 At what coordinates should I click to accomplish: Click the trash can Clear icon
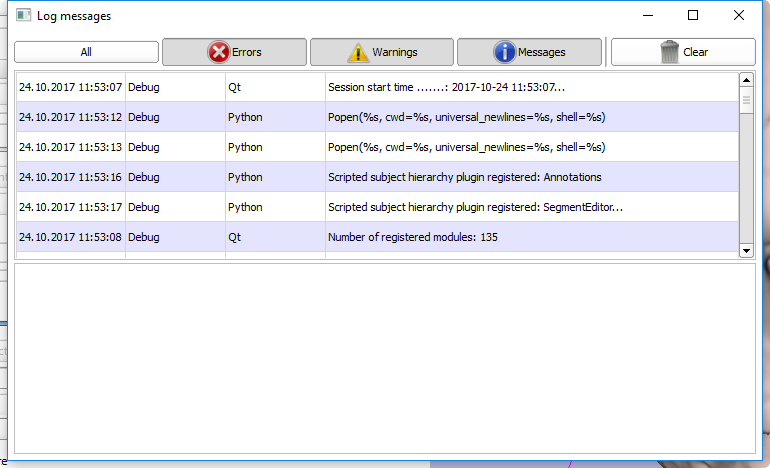coord(670,52)
